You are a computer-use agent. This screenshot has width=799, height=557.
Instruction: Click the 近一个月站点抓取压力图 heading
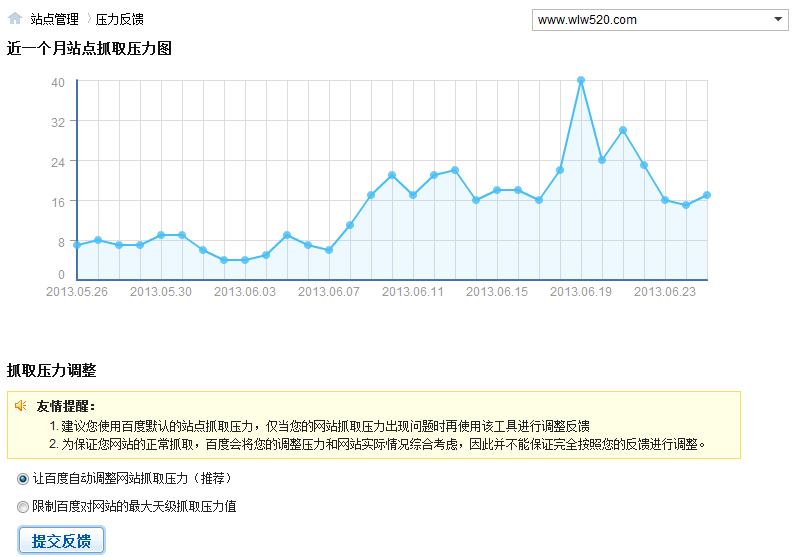point(90,48)
